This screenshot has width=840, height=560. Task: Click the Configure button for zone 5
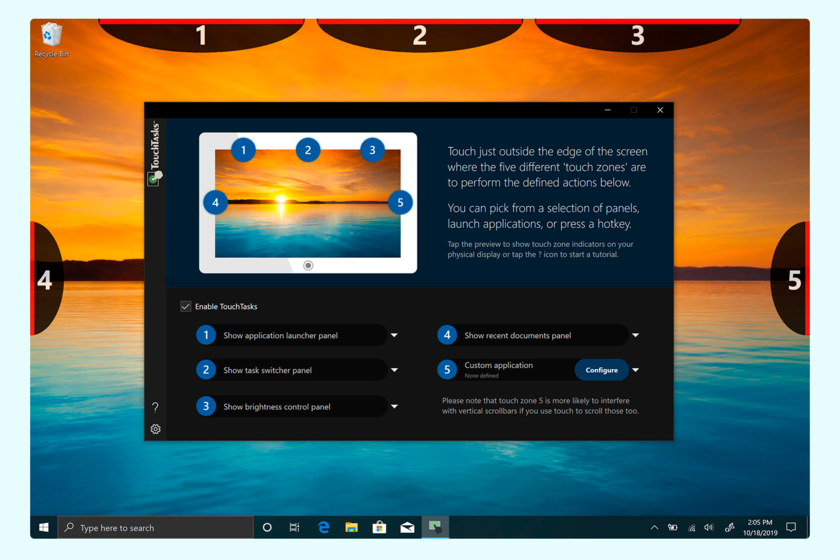602,370
